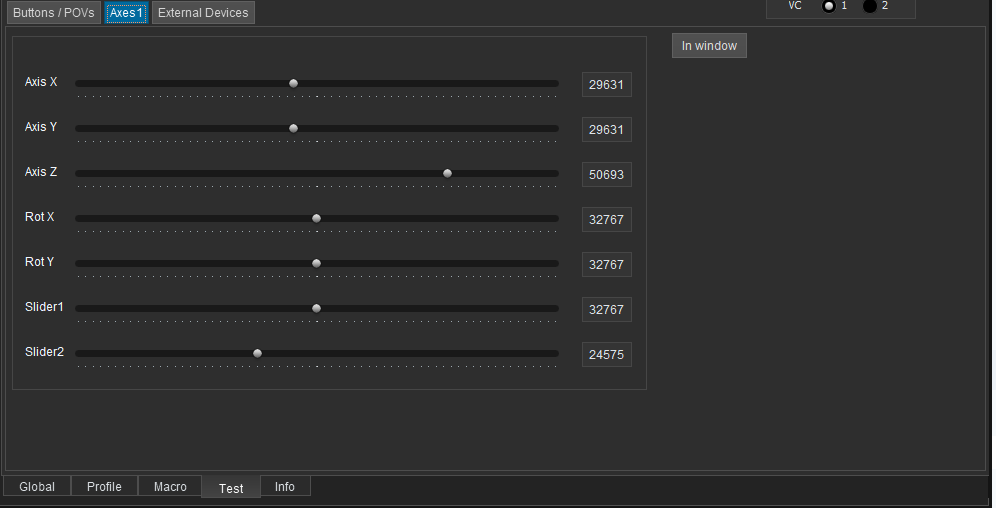Click the Axis Z slider knob
The width and height of the screenshot is (996, 508).
pyautogui.click(x=447, y=173)
